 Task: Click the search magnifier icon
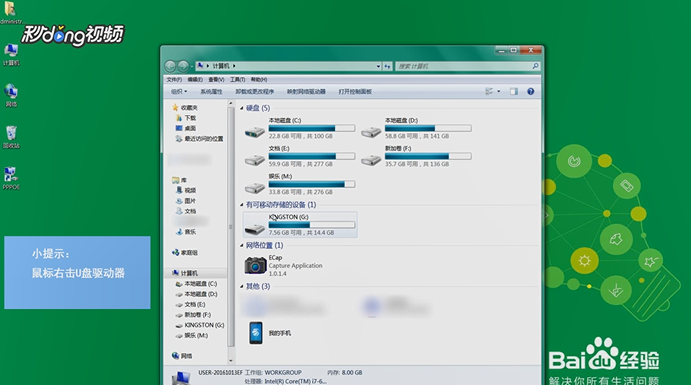pos(535,66)
